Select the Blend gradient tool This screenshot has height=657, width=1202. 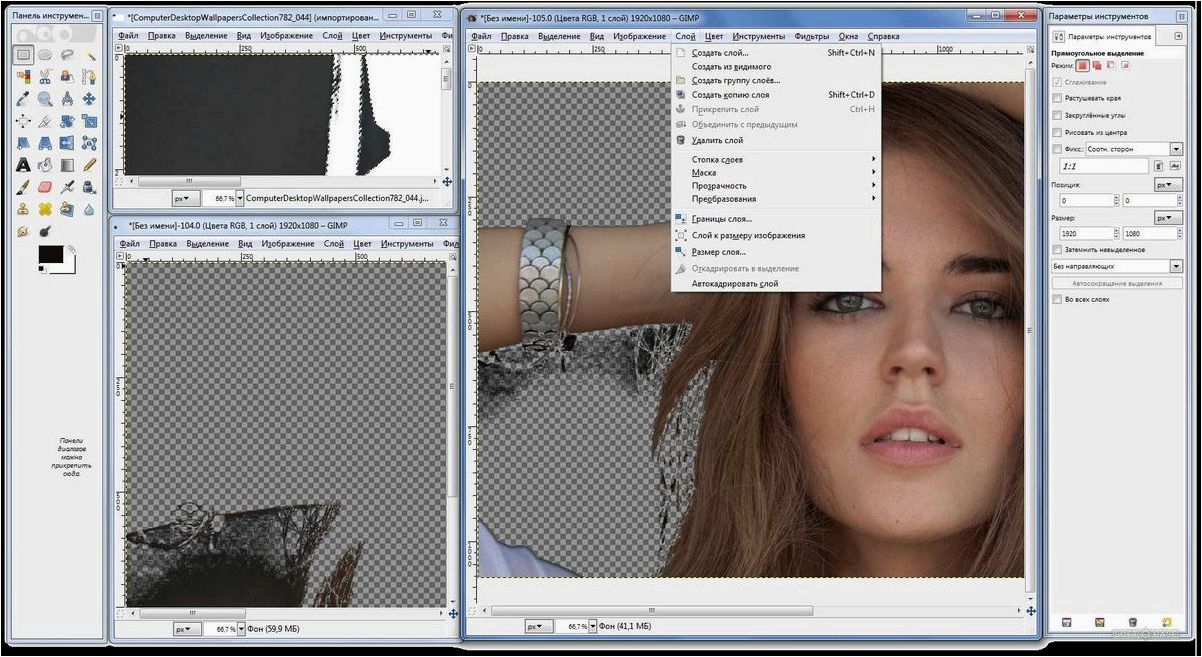click(67, 165)
